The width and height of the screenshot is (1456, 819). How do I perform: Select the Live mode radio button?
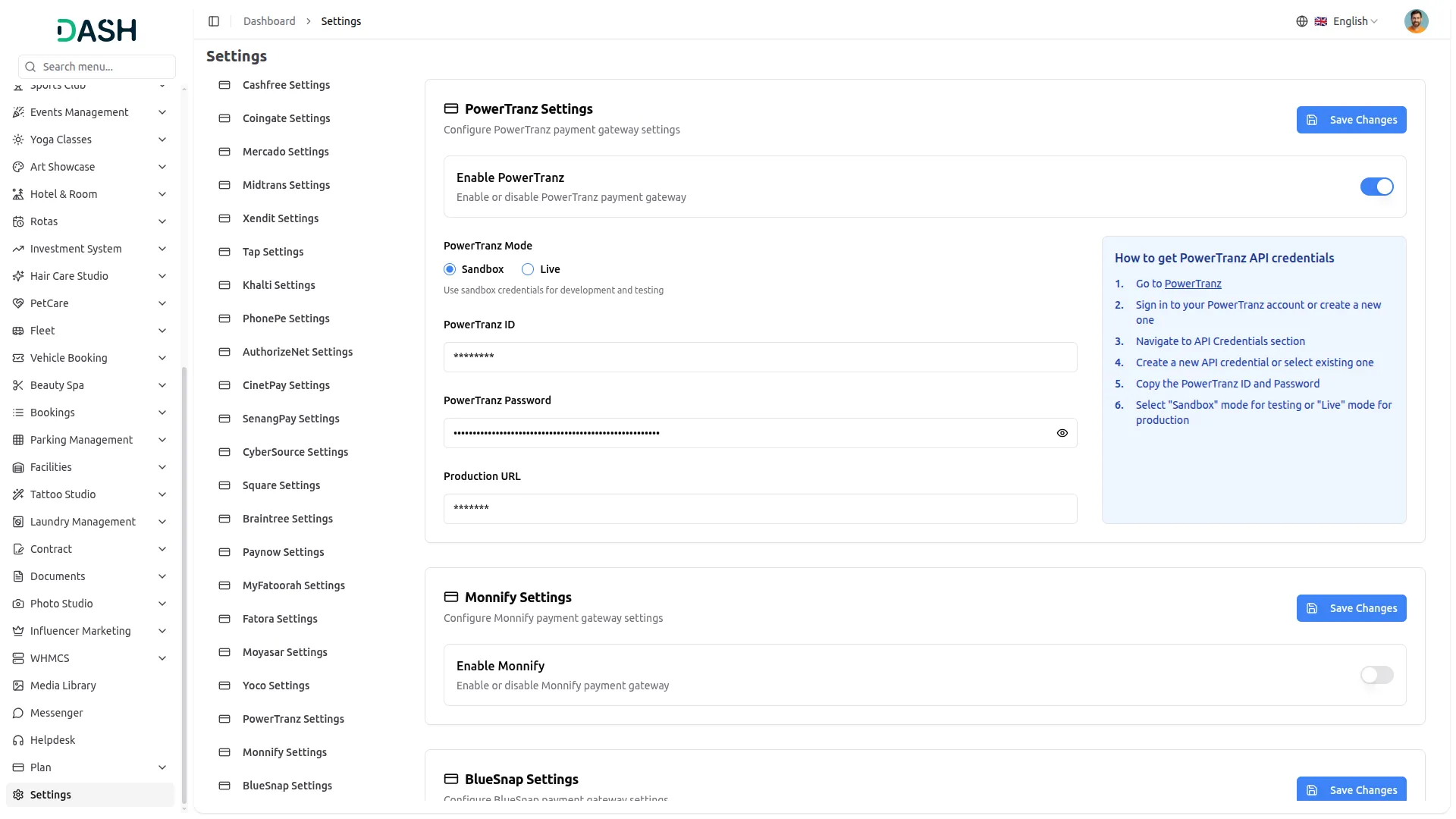point(528,269)
